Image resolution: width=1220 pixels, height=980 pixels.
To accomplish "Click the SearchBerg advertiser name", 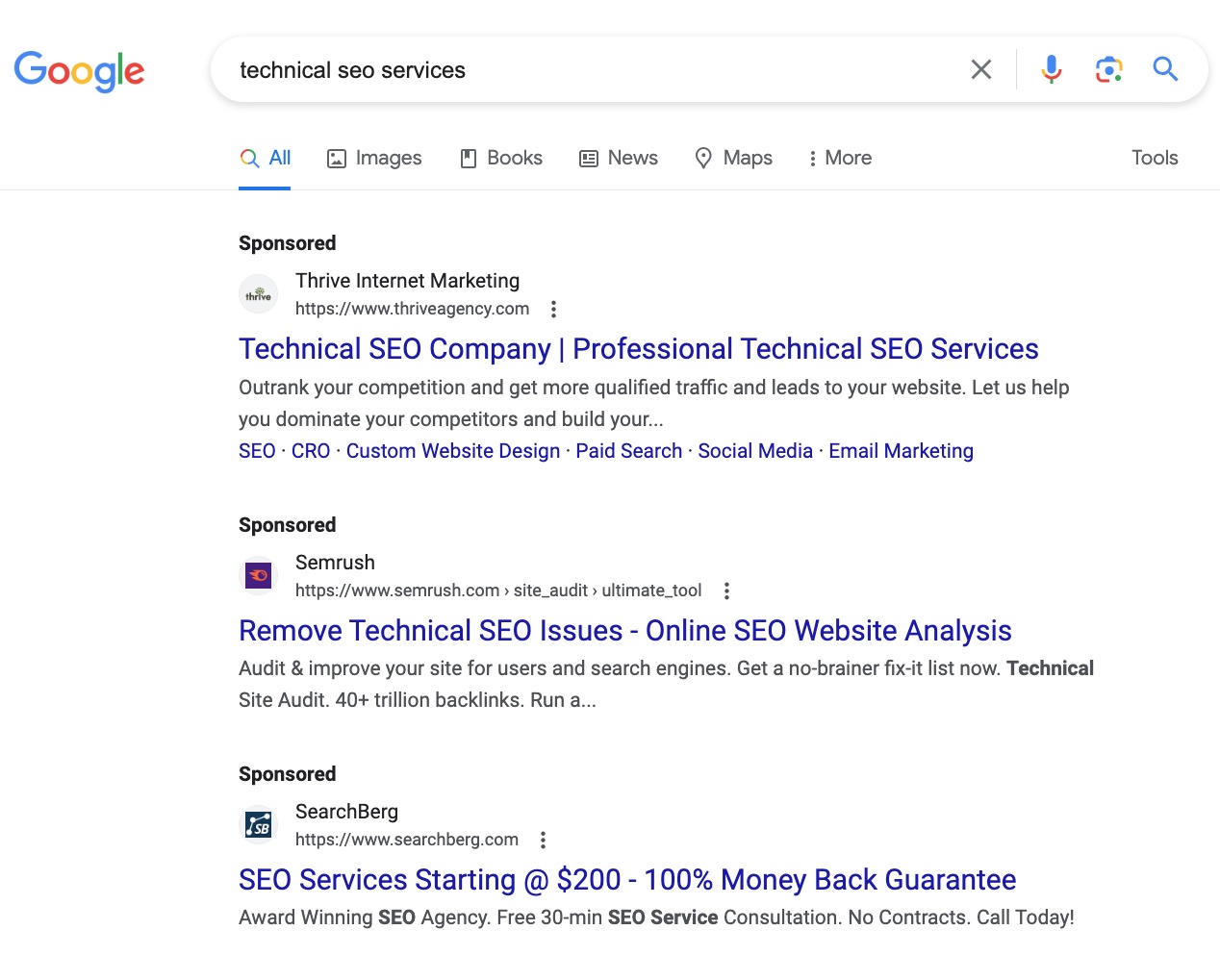I will point(346,812).
